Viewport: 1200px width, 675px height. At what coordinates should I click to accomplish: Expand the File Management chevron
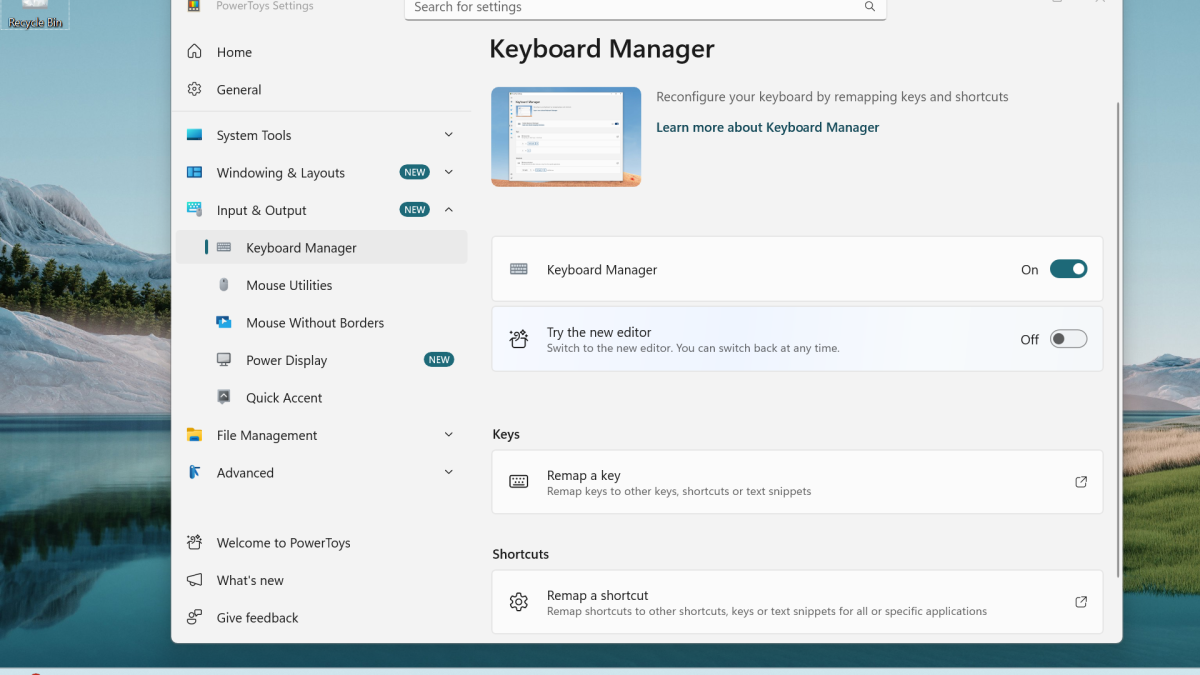pyautogui.click(x=448, y=434)
